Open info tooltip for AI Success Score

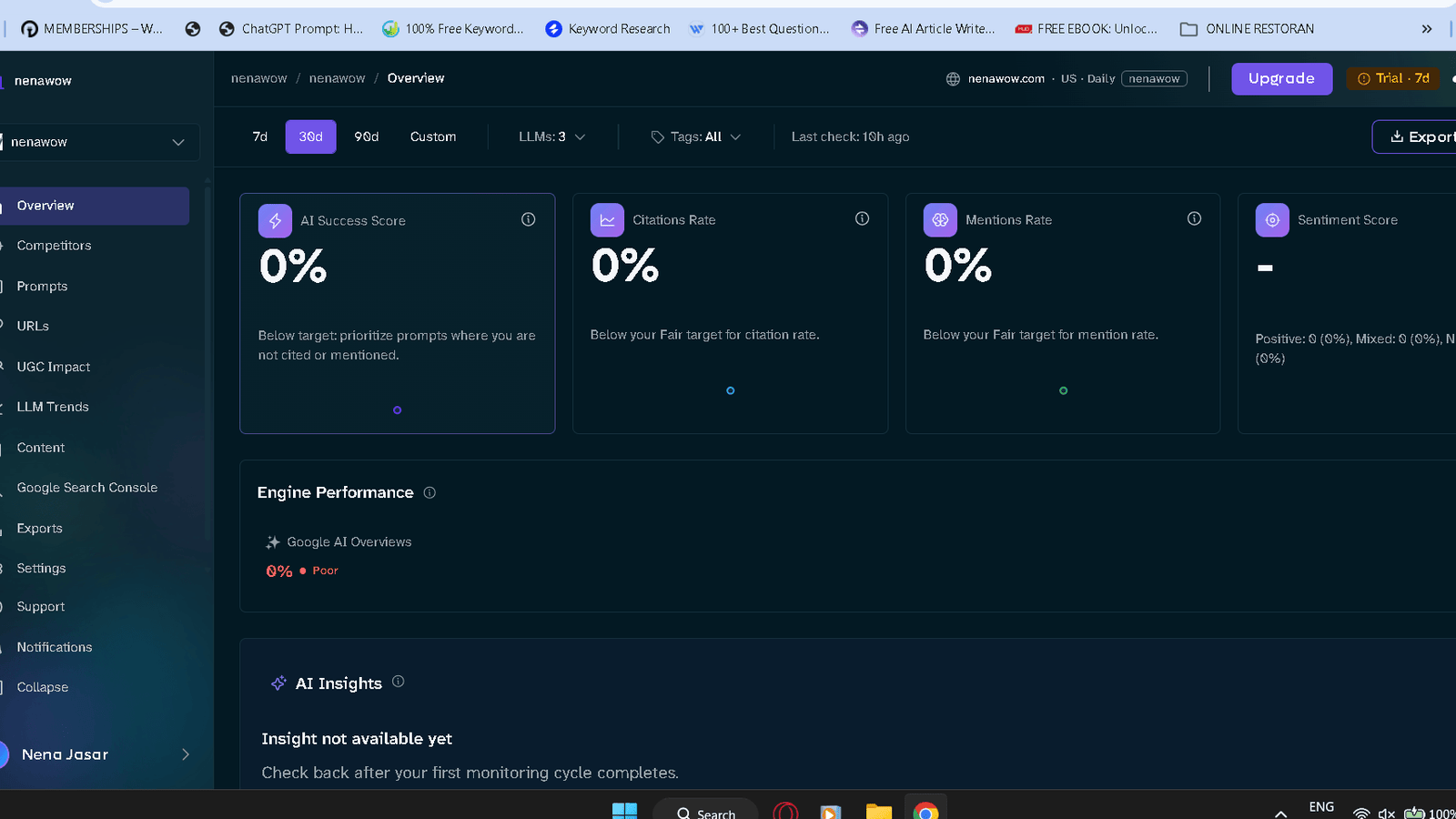pos(528,219)
